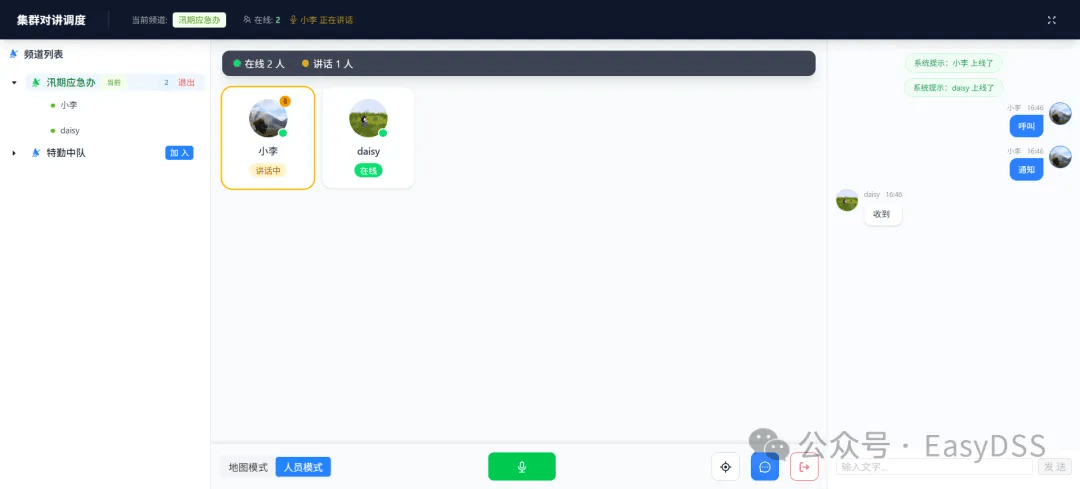Click the 特勤中队 channel icon
1080x489 pixels.
tap(36, 153)
